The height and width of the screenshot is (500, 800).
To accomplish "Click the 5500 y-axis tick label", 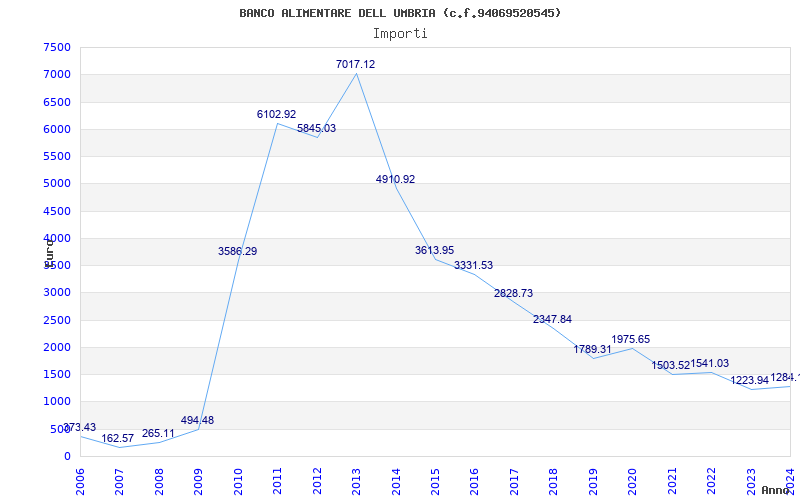I will (x=57, y=156).
